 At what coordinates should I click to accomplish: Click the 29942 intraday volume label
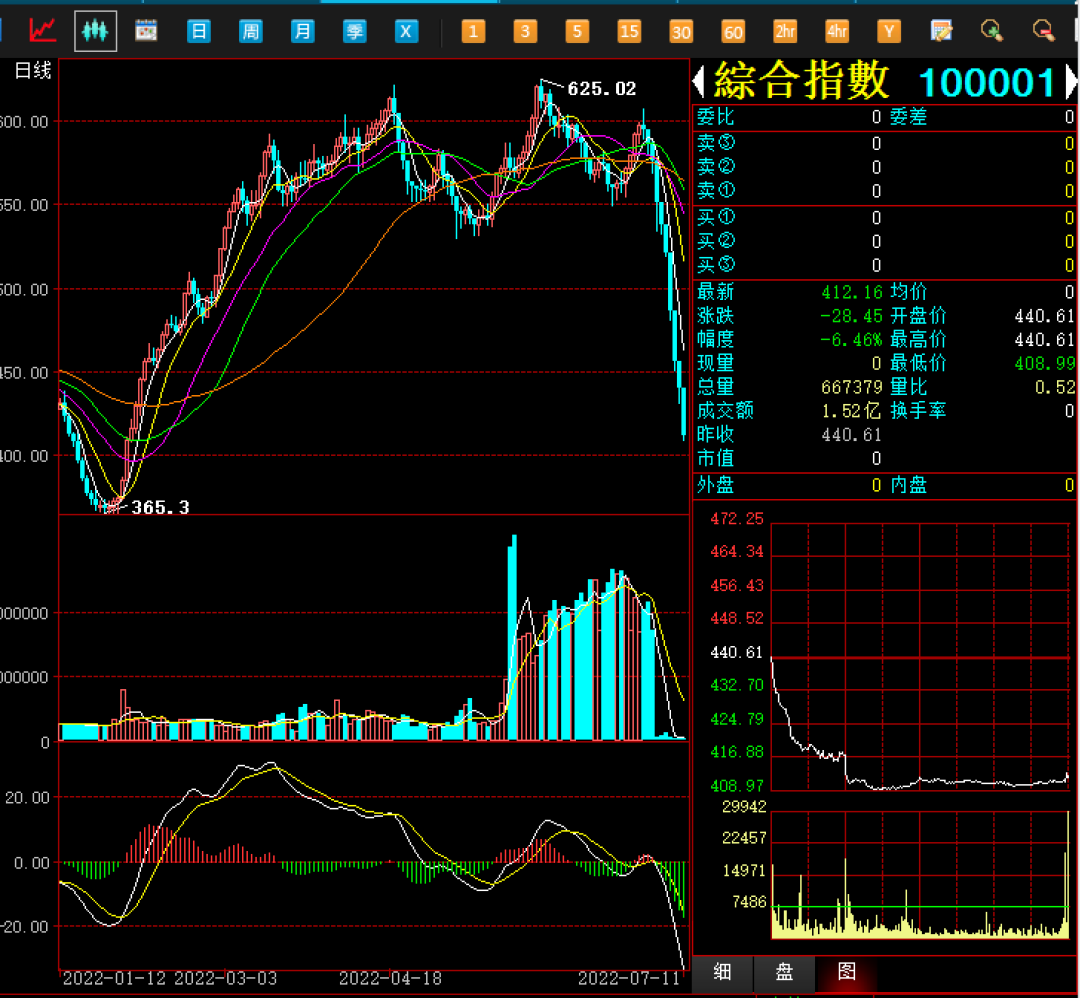[744, 807]
